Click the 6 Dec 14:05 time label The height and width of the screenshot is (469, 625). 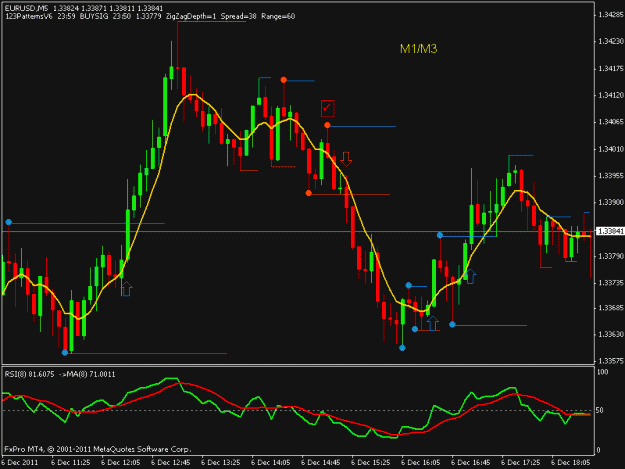pyautogui.click(x=271, y=462)
